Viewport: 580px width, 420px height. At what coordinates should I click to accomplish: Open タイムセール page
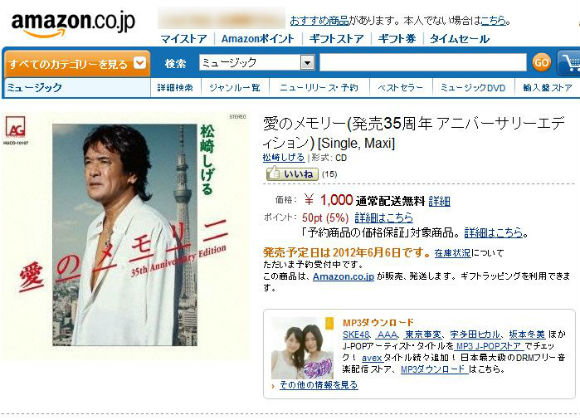pos(459,38)
